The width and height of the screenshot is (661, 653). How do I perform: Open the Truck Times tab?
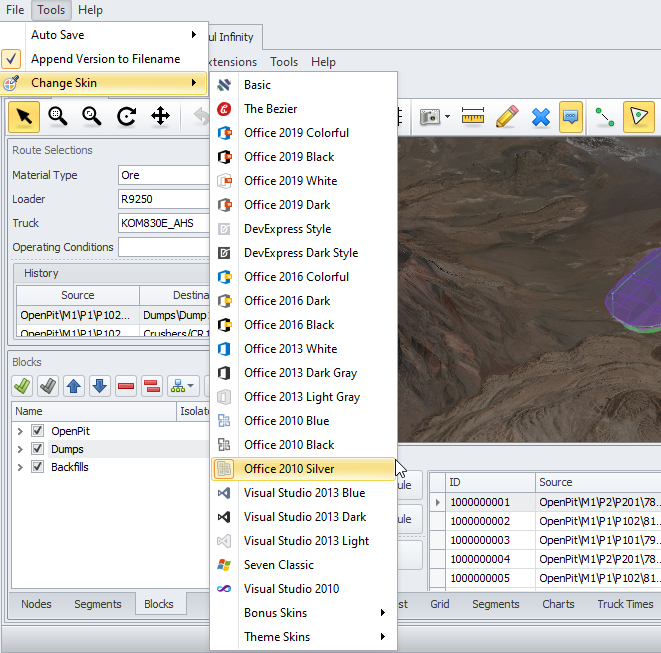point(625,604)
